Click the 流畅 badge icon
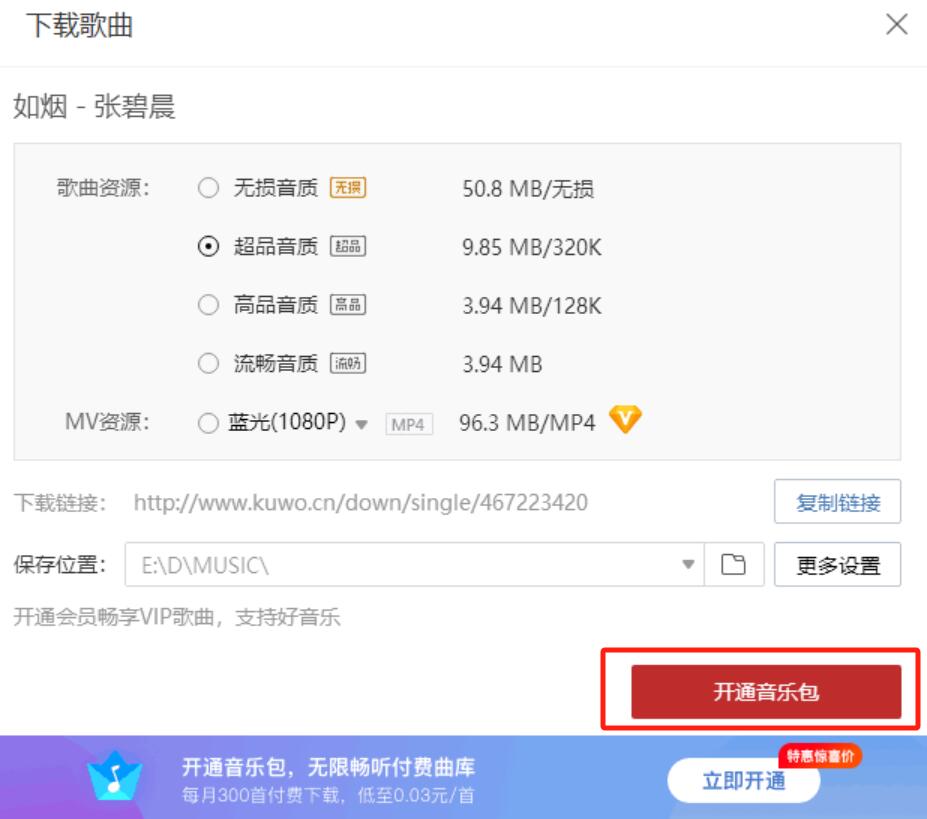Viewport: 927px width, 819px height. pyautogui.click(x=348, y=363)
